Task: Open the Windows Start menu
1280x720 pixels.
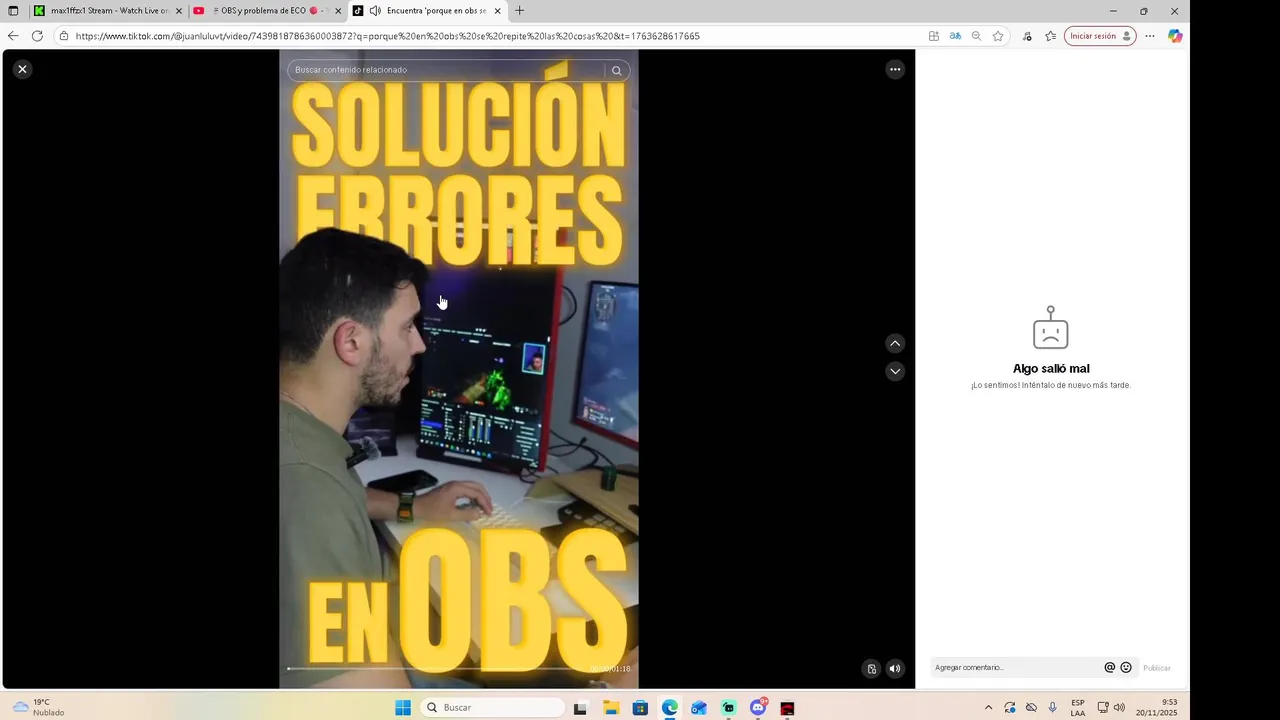Action: (403, 708)
